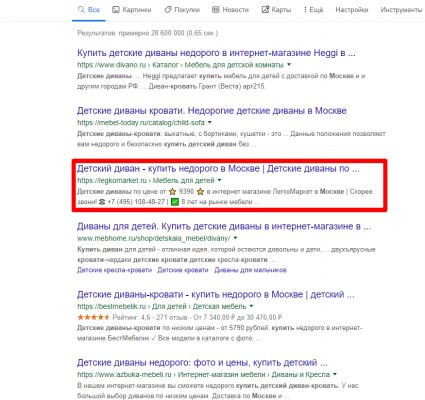The image size is (425, 400).
Task: Click the orange star rating of bestmebelik
Action: point(93,317)
